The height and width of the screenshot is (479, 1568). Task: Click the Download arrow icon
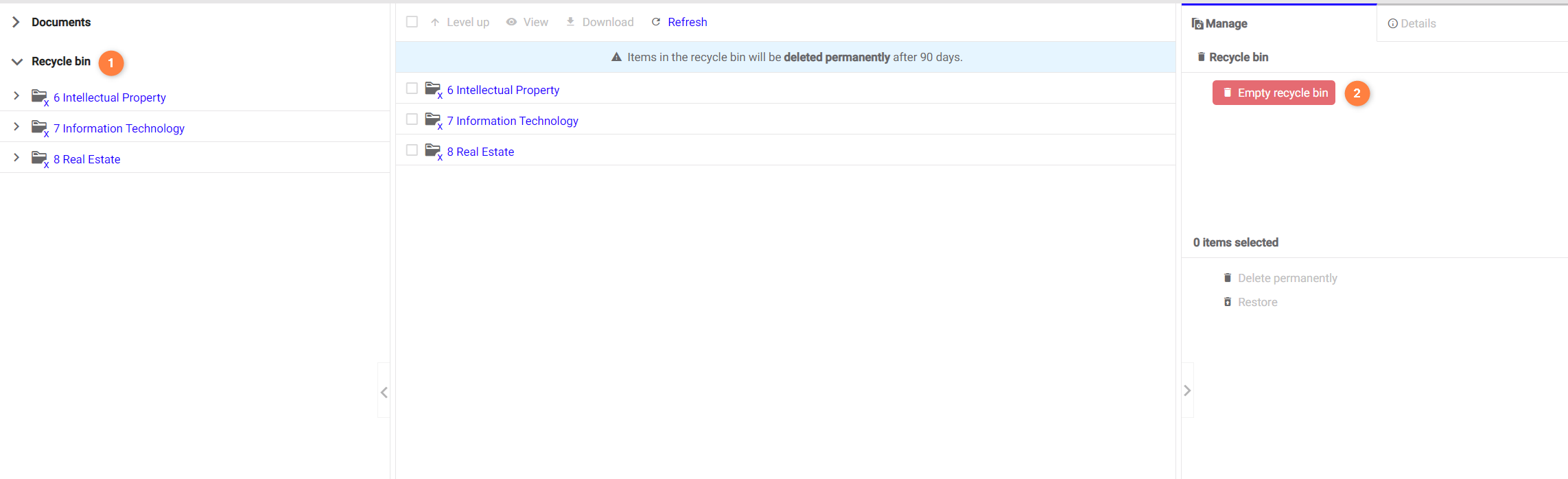[x=570, y=22]
